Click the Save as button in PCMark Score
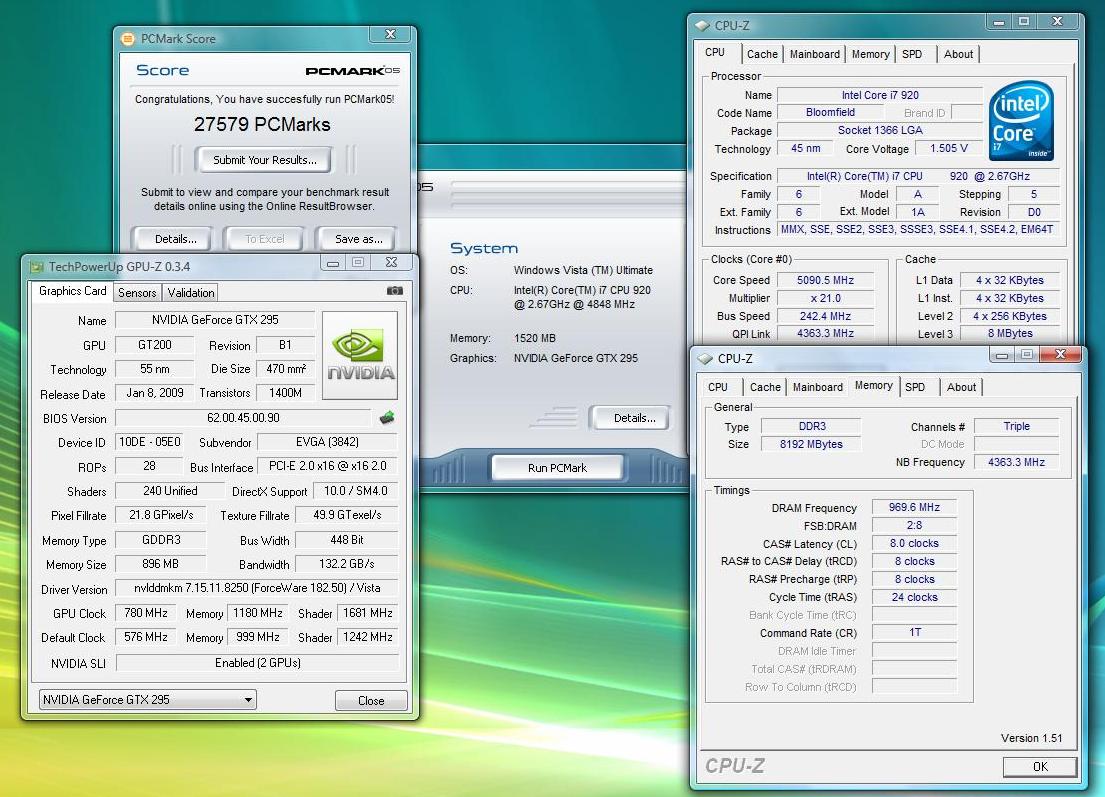 [358, 239]
